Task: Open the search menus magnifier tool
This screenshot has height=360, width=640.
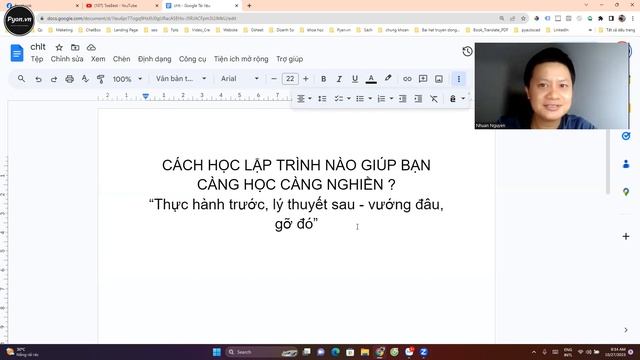Action: click(x=22, y=79)
